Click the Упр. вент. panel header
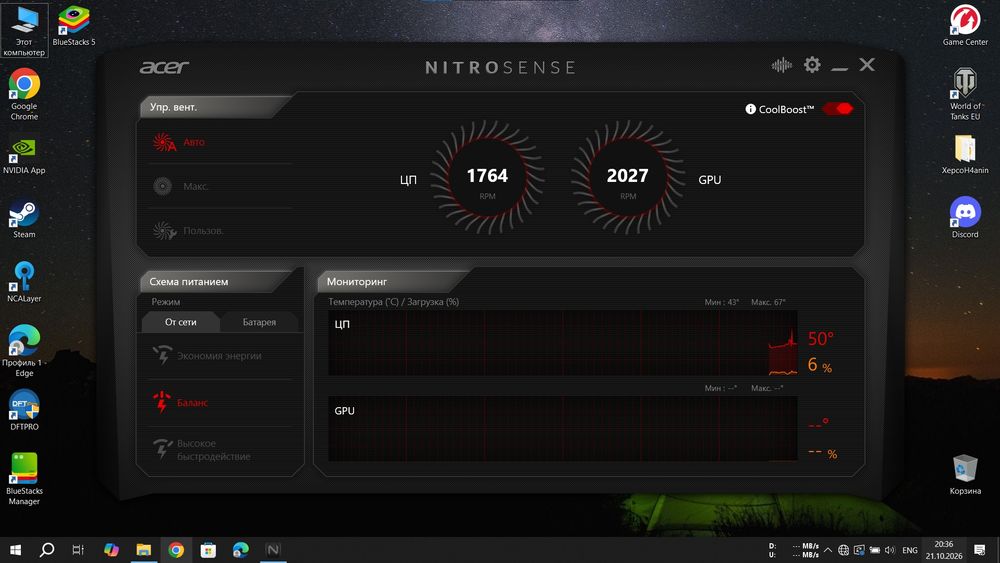 173,107
